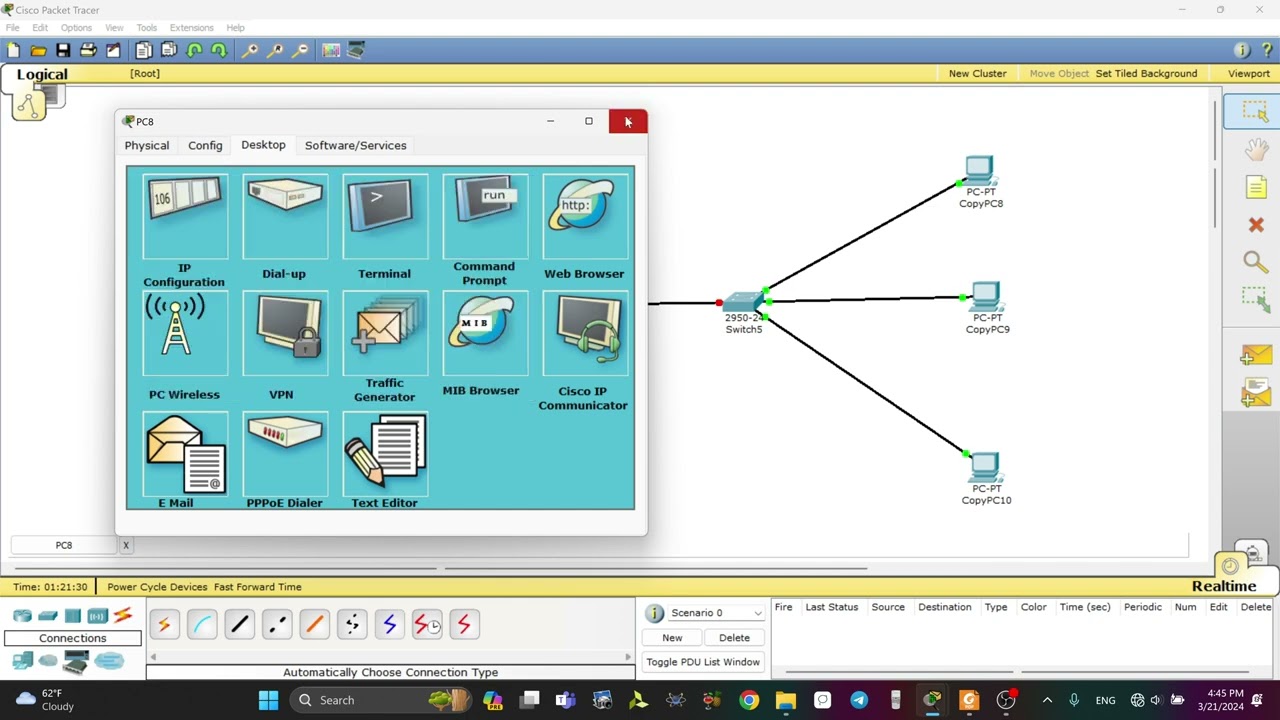The width and height of the screenshot is (1280, 720).
Task: Select the phone line connection
Action: (352, 625)
